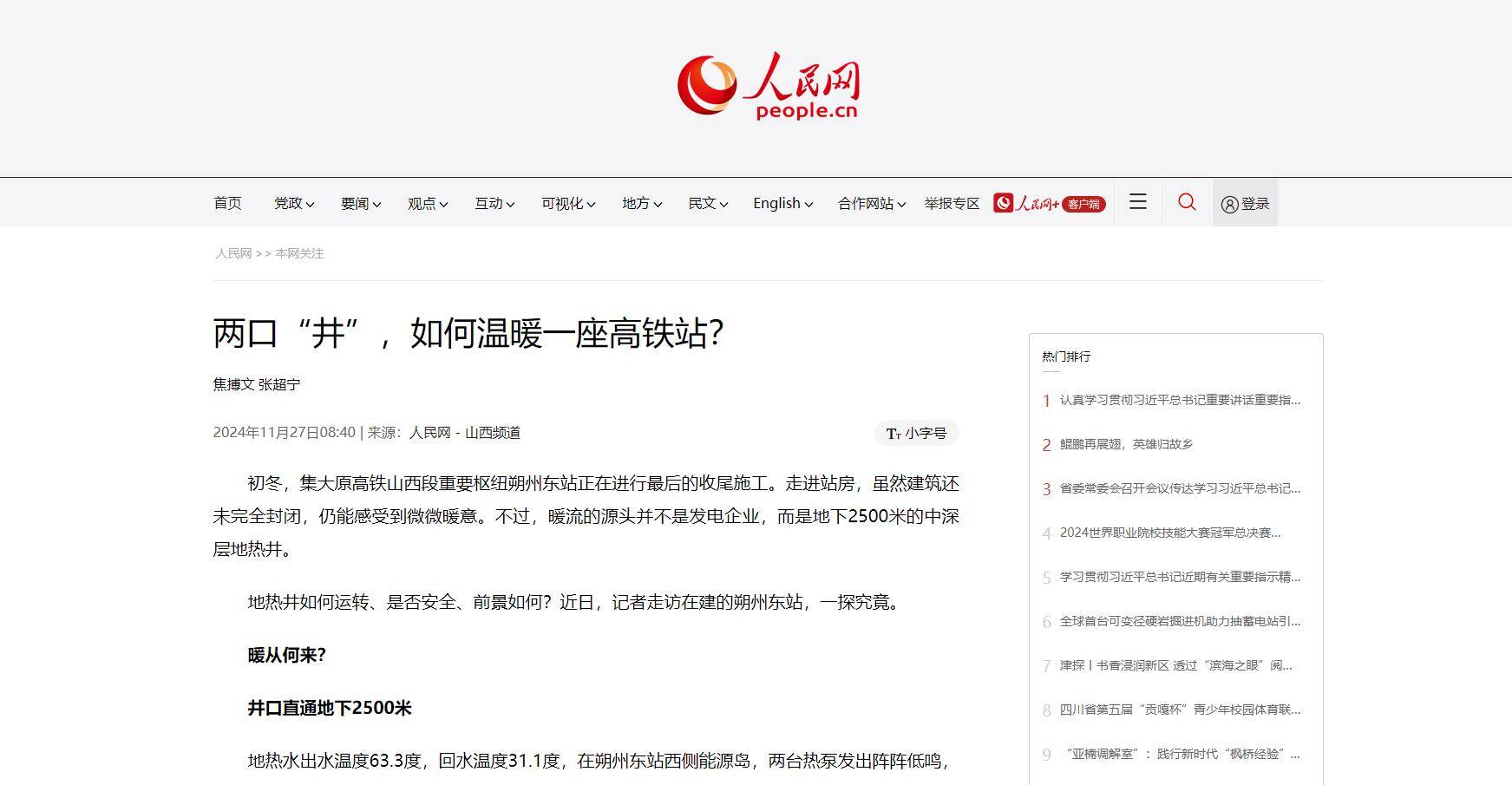Open the hamburger menu icon
The width and height of the screenshot is (1512, 785).
1138,202
